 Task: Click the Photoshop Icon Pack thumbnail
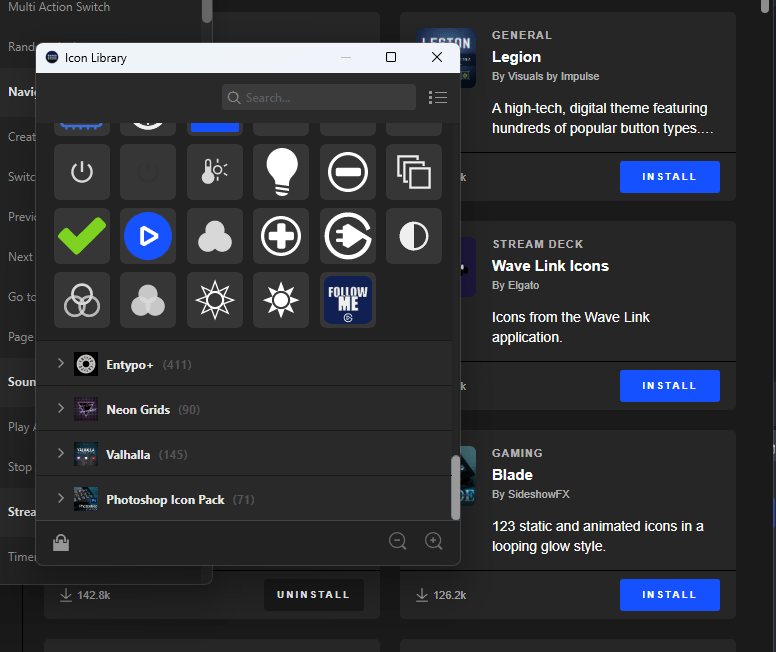[86, 499]
